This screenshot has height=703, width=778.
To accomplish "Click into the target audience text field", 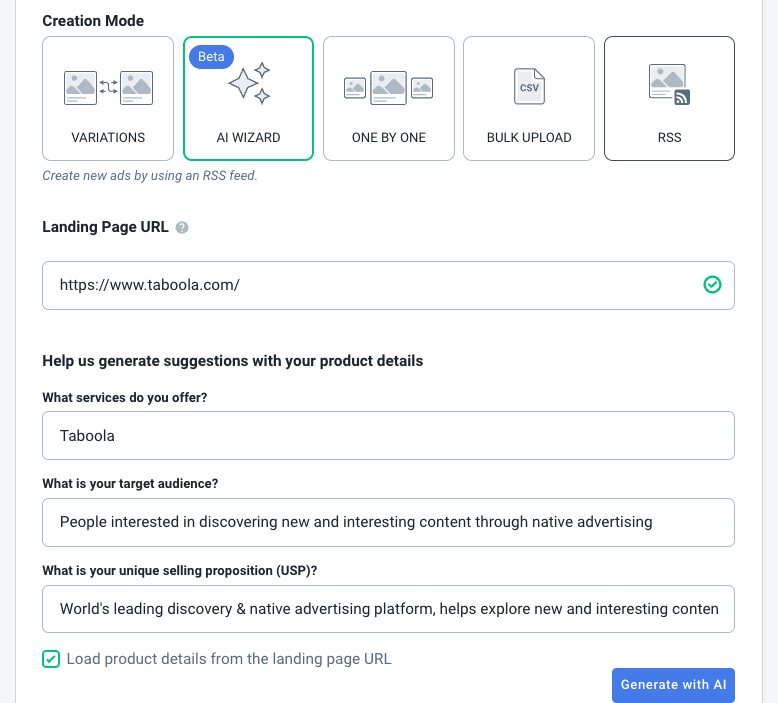I will 388,522.
